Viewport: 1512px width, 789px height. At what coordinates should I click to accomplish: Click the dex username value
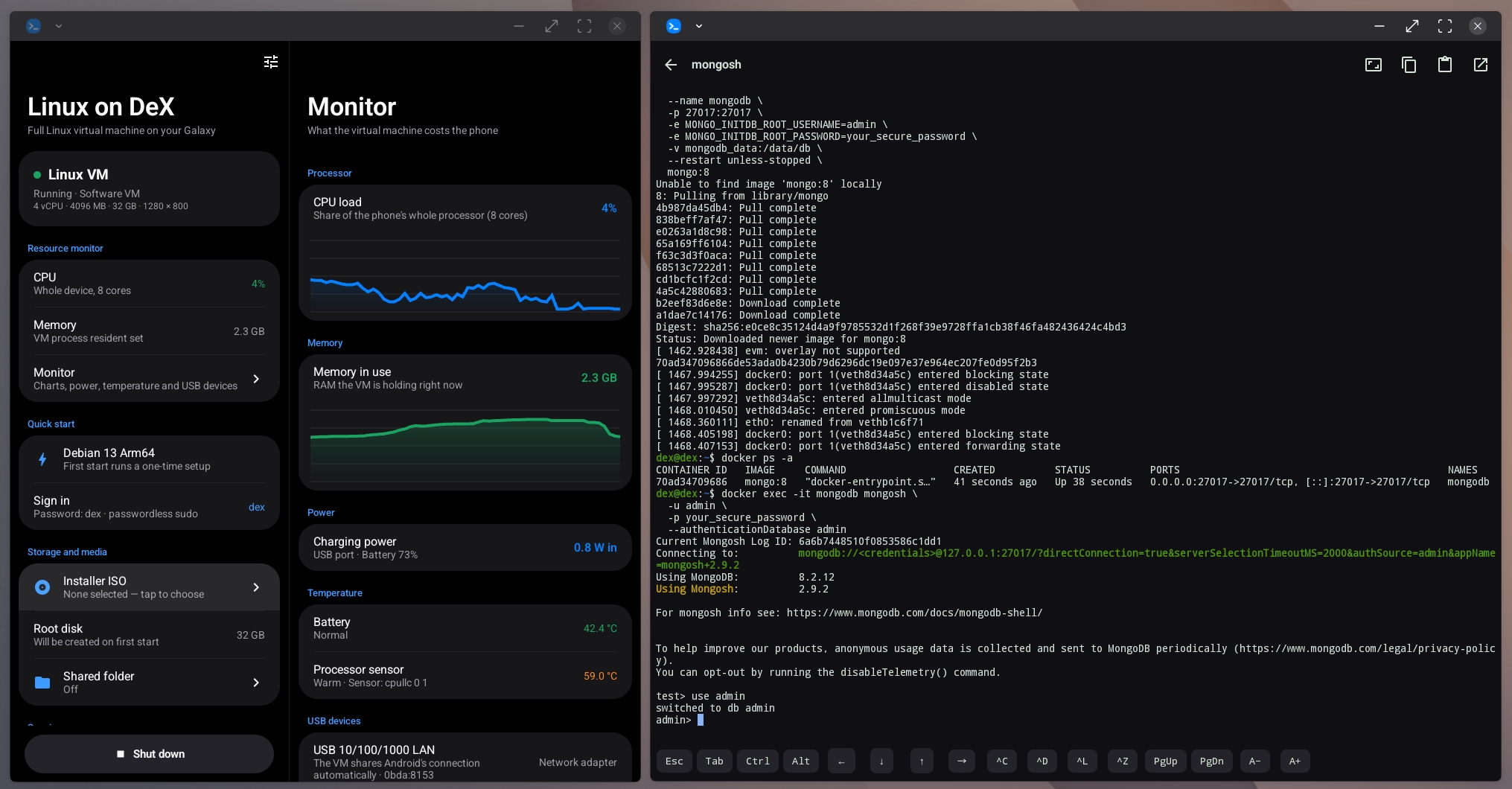(257, 507)
